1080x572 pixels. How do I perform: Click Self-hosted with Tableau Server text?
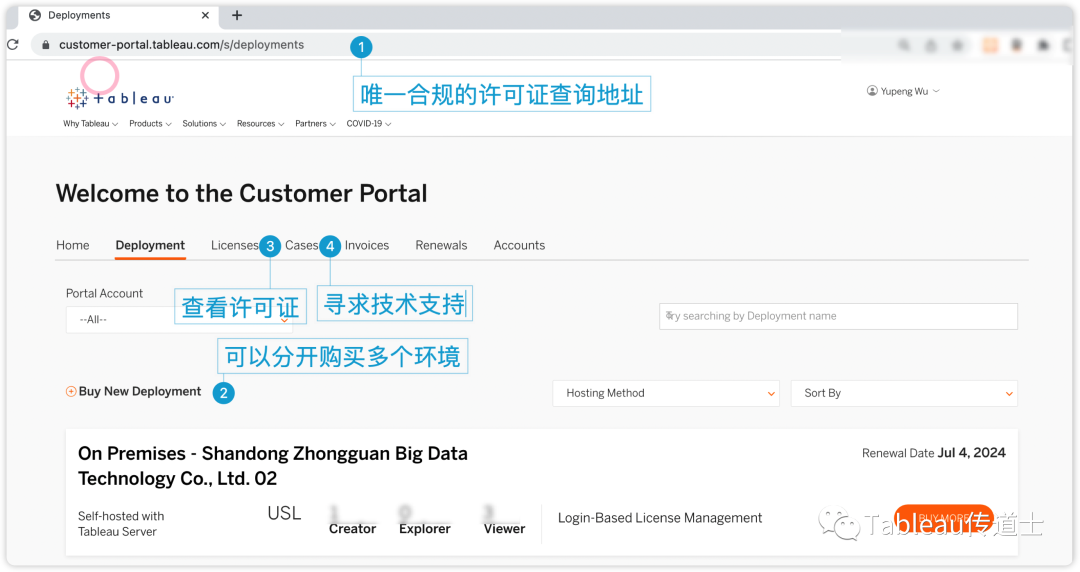[121, 524]
